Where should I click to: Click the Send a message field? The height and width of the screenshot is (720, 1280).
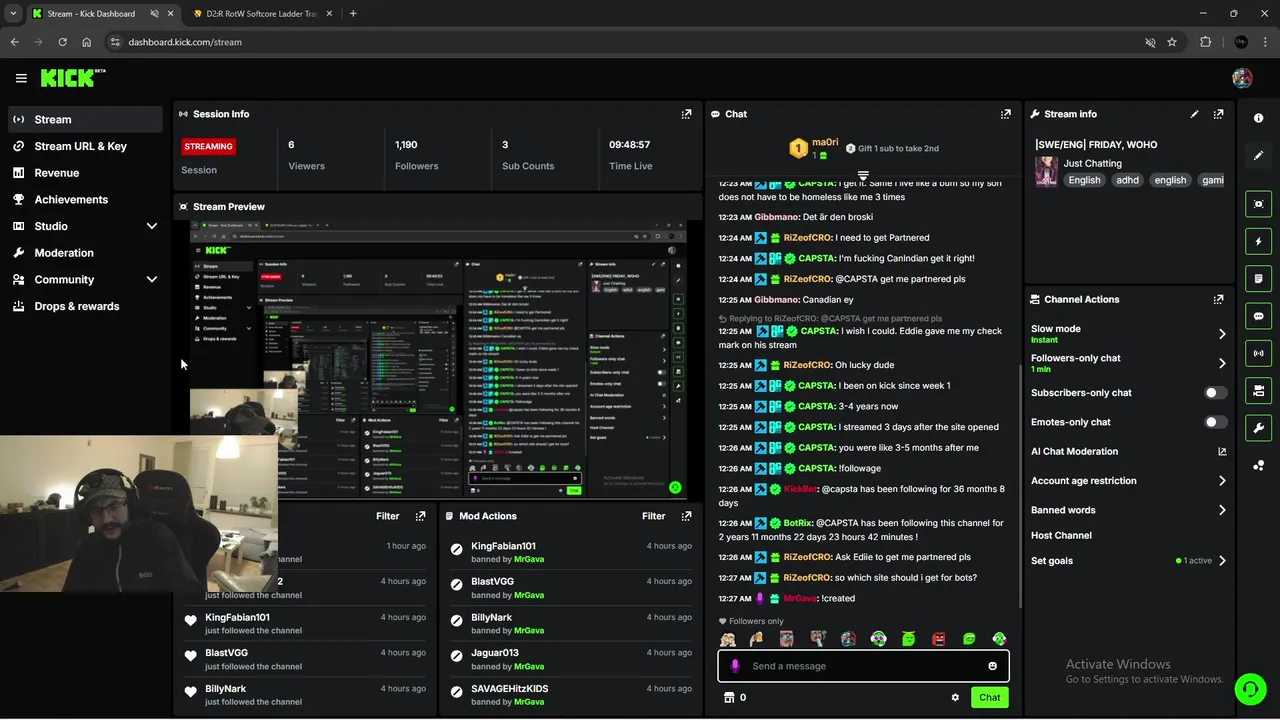(862, 666)
